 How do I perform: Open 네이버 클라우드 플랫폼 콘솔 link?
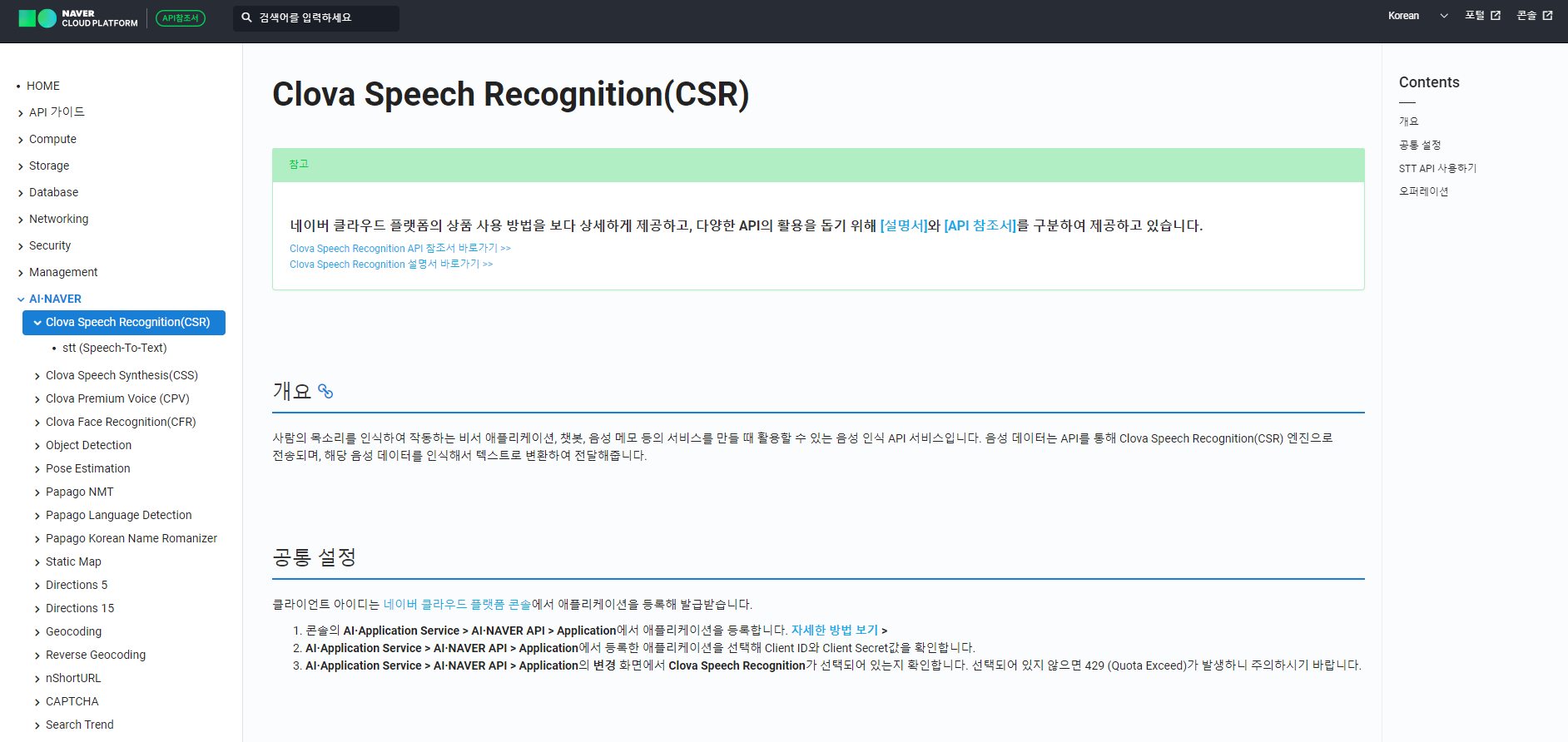point(457,605)
